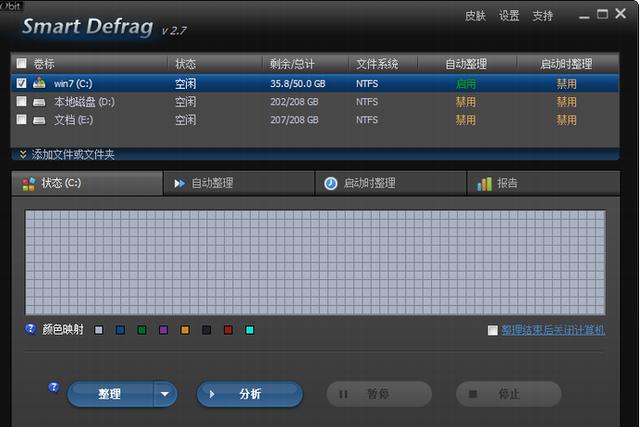Check the select-all checkbox beside 卷标
This screenshot has width=640, height=427.
point(21,63)
